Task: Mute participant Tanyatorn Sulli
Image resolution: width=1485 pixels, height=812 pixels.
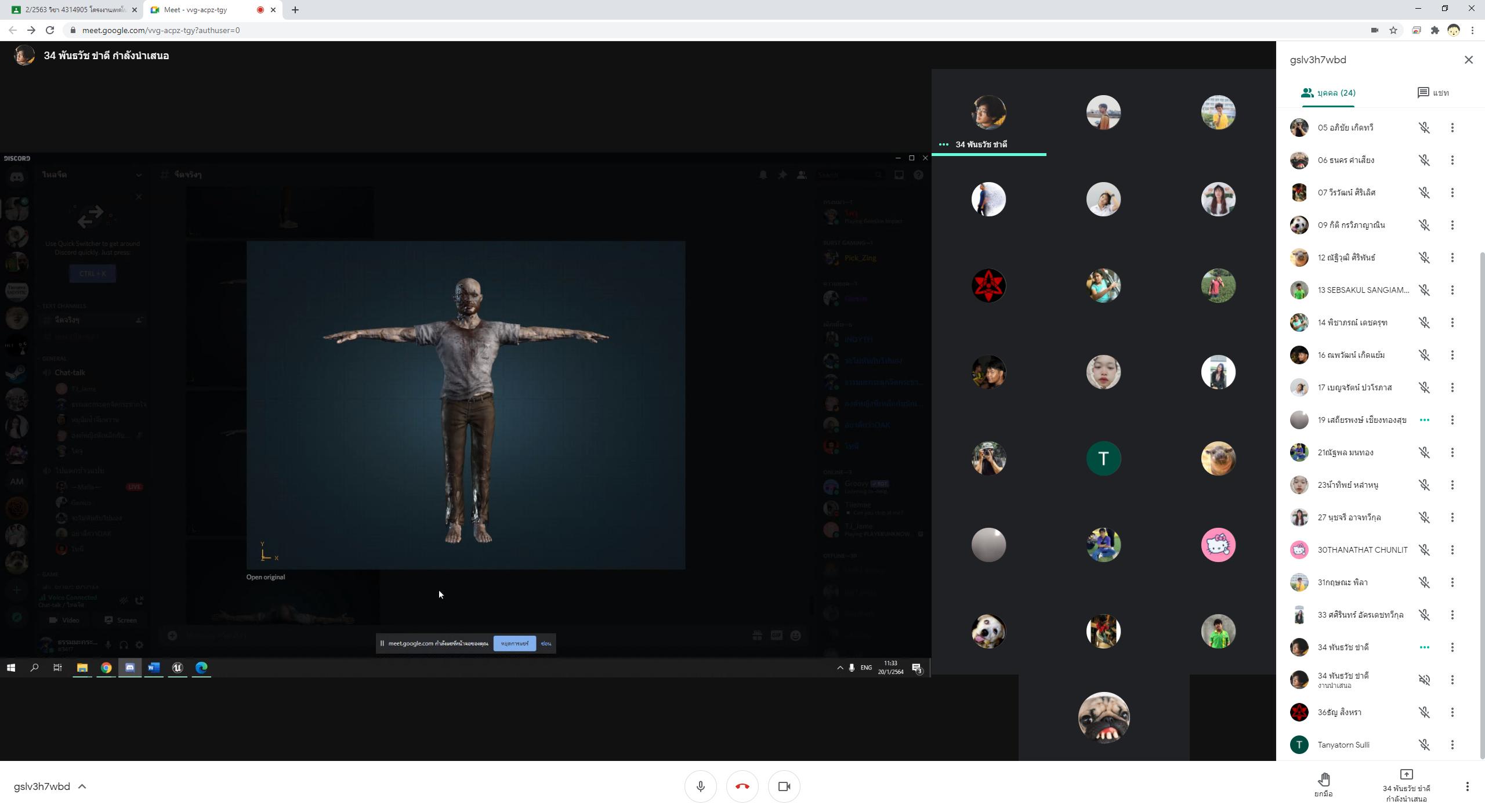Action: (x=1424, y=745)
